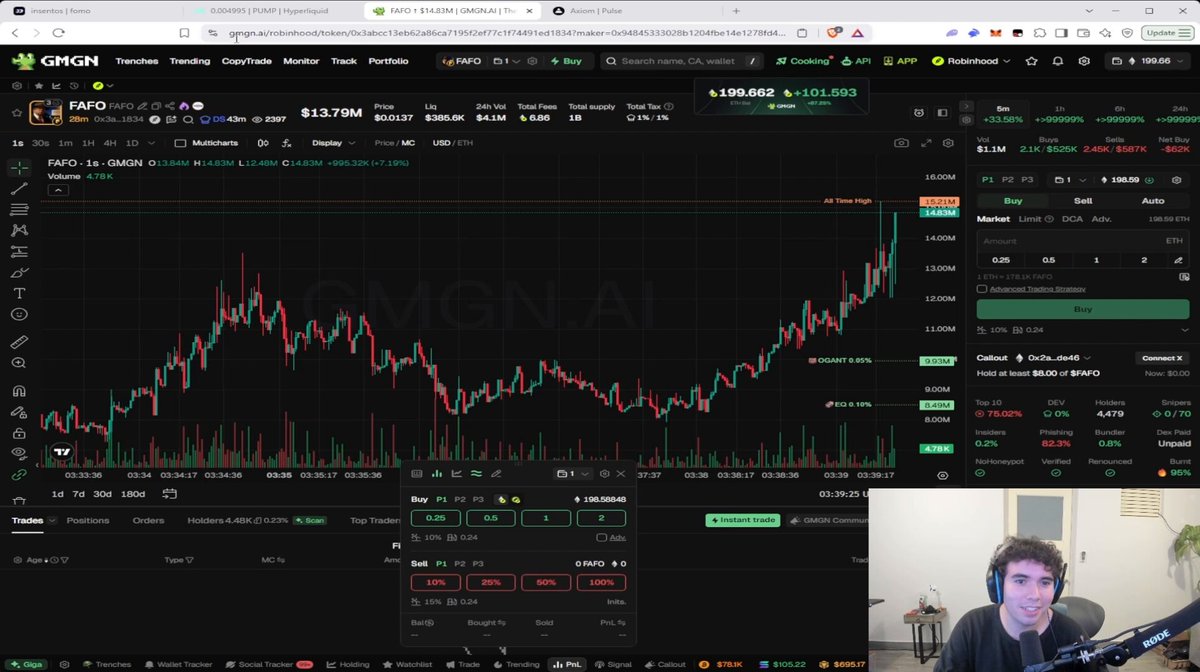Image resolution: width=1200 pixels, height=672 pixels.
Task: Collapse the volume indicator legend arrow
Action: [x=58, y=190]
